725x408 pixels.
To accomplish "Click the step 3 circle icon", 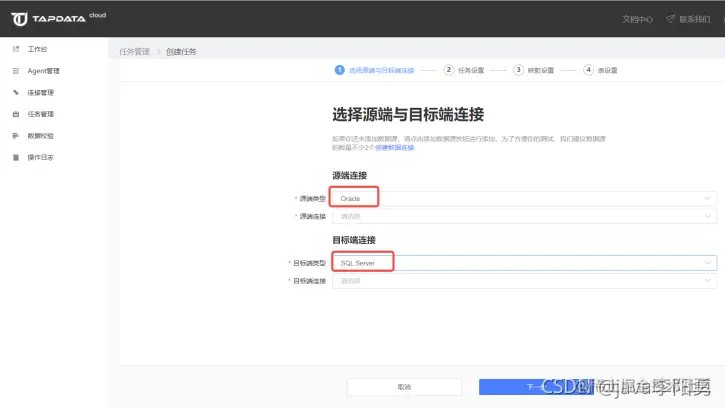I will (518, 70).
